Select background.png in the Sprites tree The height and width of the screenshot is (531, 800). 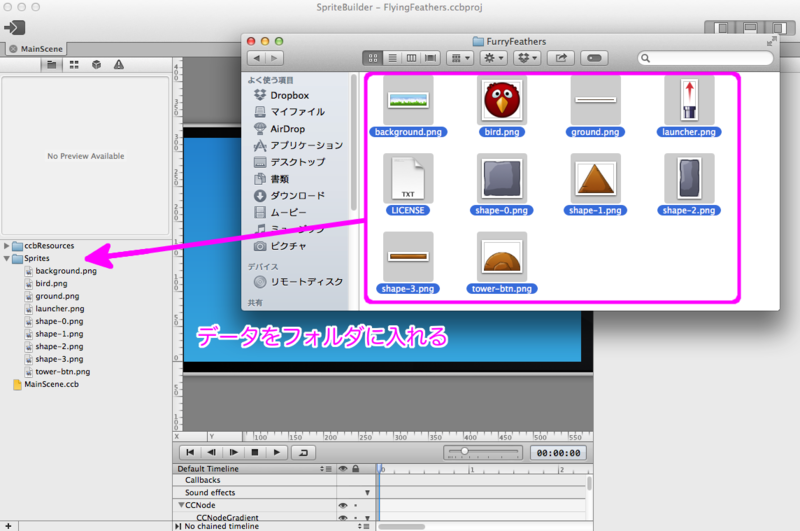pyautogui.click(x=66, y=271)
